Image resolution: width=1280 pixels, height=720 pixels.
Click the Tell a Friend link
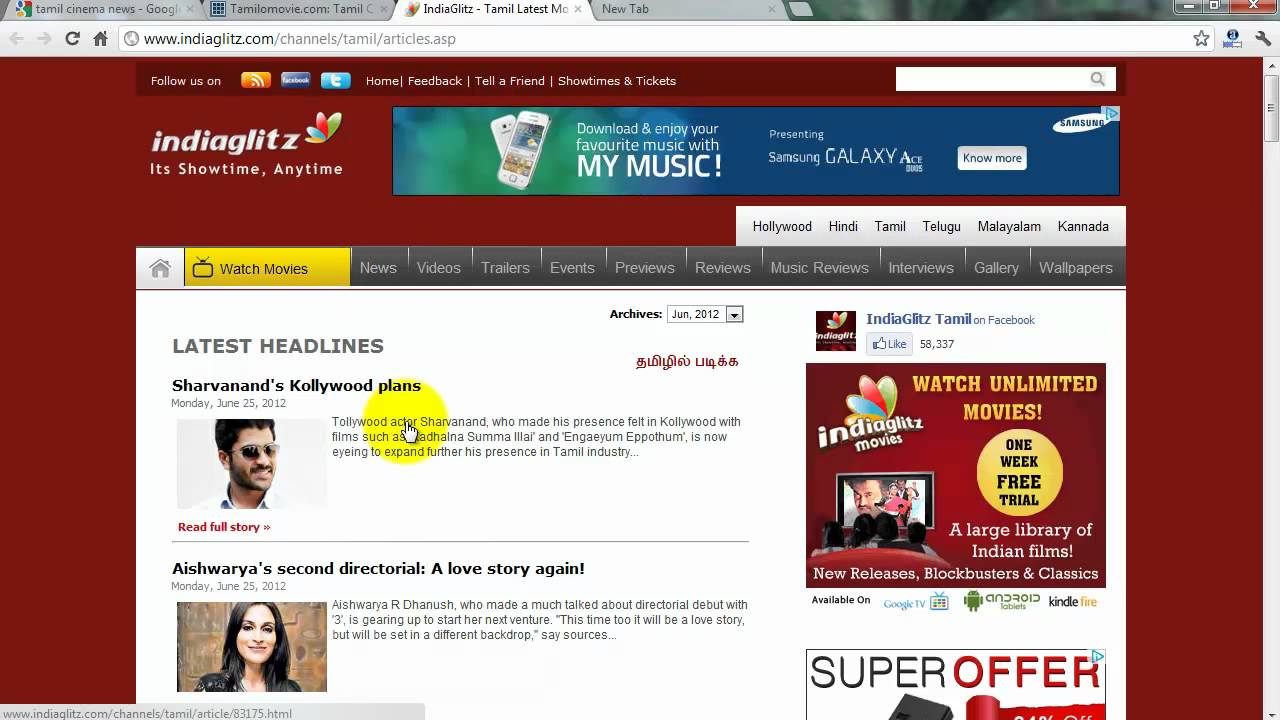point(510,81)
